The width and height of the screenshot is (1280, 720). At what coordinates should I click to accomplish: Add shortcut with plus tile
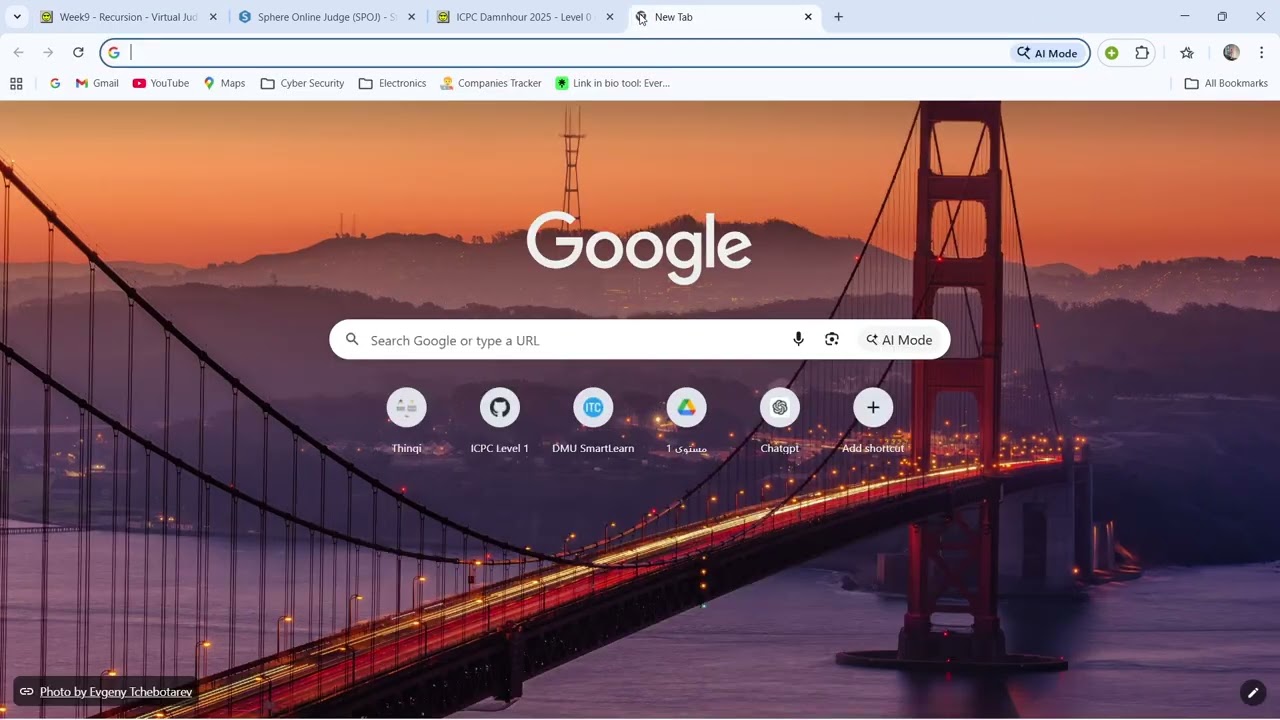click(873, 421)
